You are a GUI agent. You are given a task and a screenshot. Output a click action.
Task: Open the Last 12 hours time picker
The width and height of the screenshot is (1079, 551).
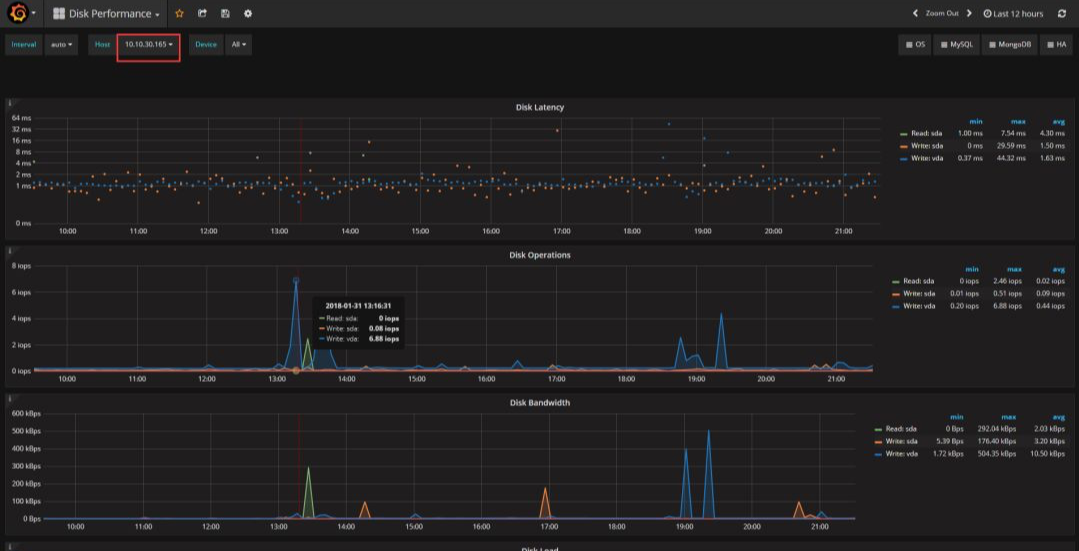[1014, 14]
